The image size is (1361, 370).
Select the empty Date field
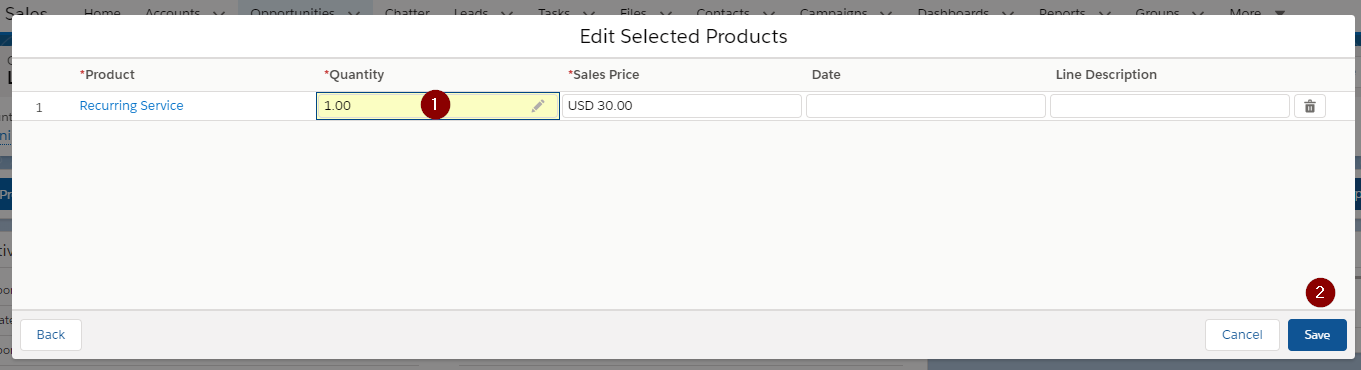pyautogui.click(x=926, y=106)
